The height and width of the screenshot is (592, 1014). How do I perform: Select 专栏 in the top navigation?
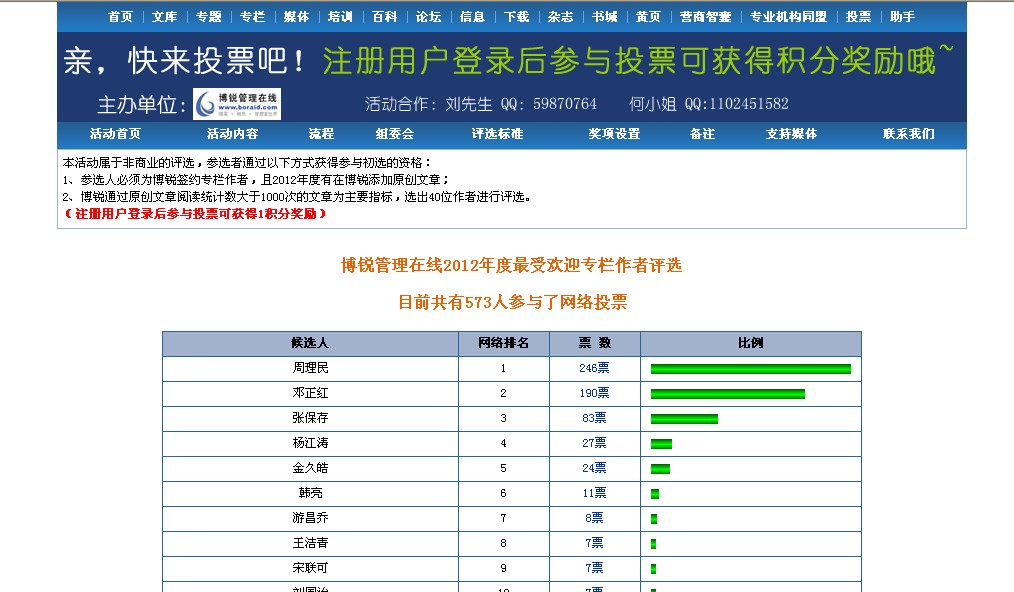tap(252, 17)
